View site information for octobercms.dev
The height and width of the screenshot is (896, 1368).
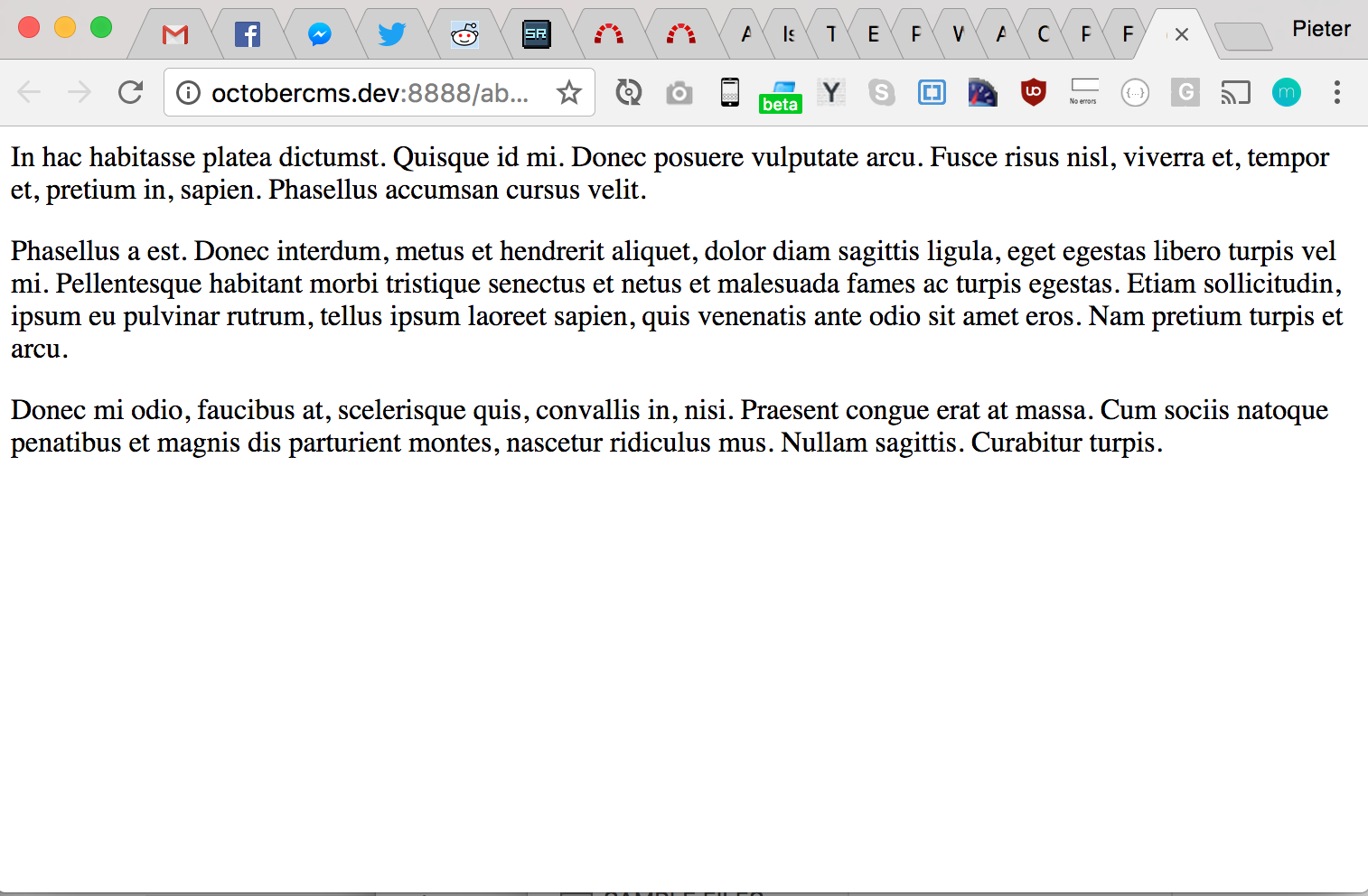pyautogui.click(x=188, y=93)
